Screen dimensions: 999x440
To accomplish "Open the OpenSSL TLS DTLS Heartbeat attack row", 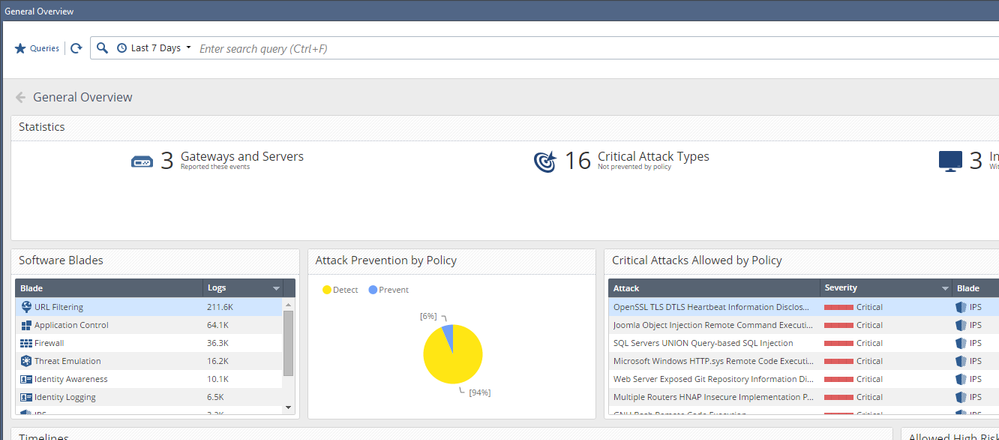I will click(x=710, y=307).
